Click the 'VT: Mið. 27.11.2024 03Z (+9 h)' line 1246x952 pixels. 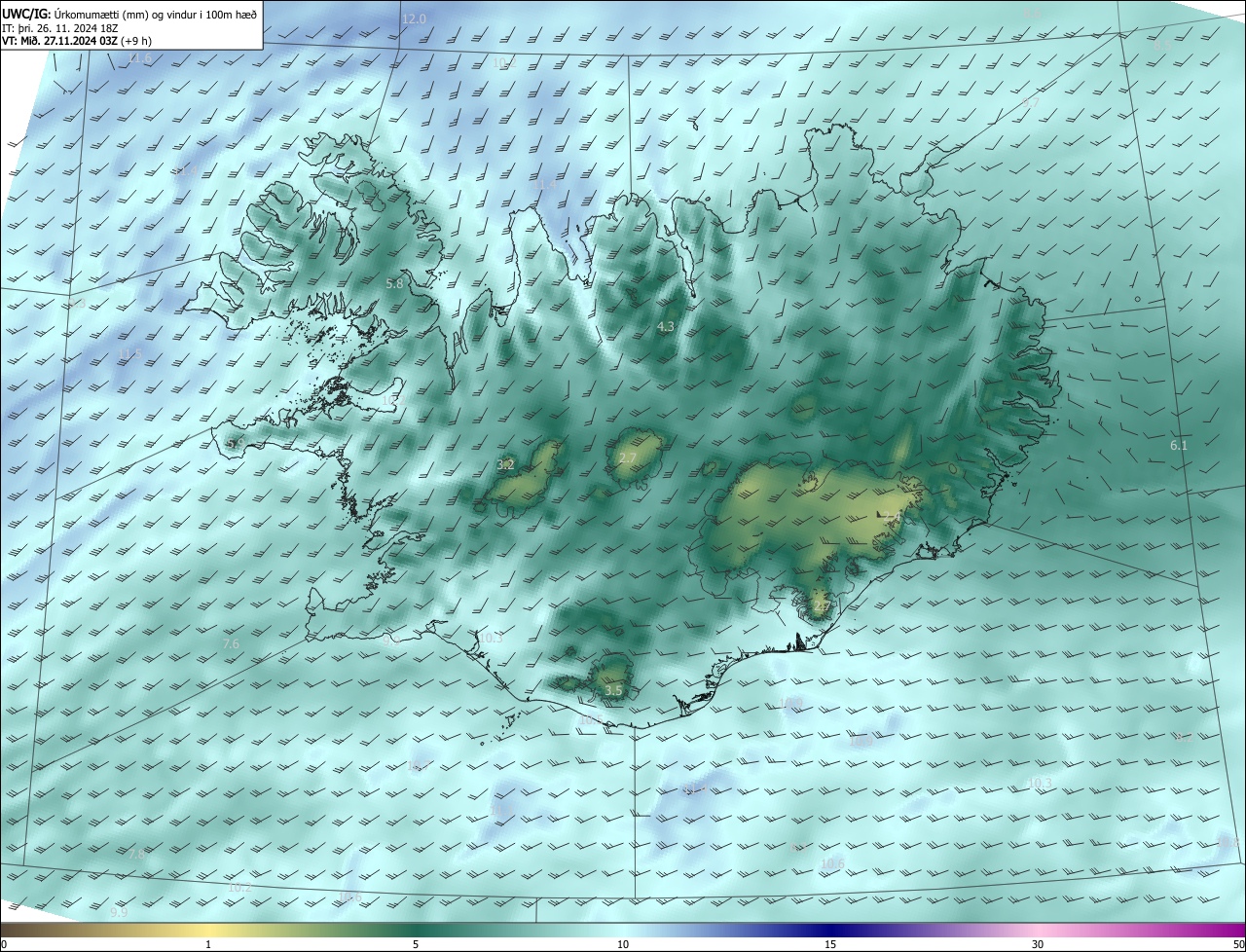76,41
